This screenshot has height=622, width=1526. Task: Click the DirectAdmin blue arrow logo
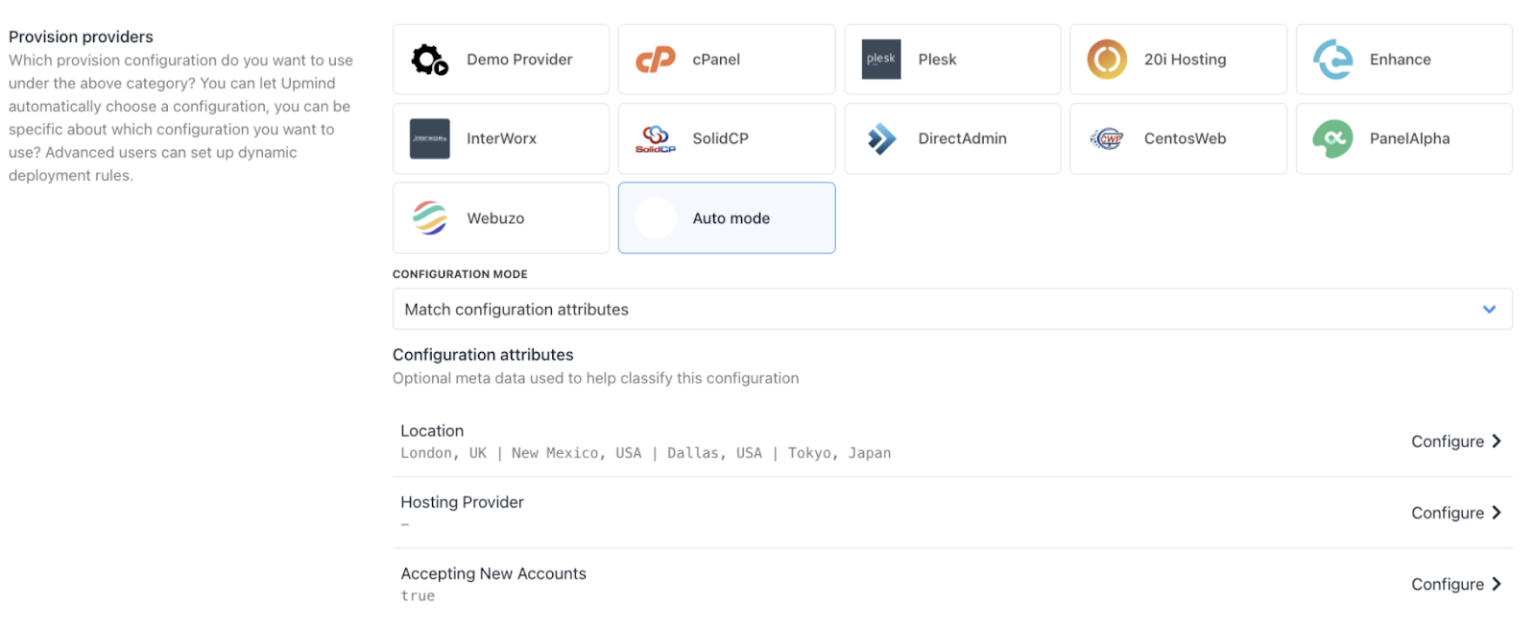point(881,139)
